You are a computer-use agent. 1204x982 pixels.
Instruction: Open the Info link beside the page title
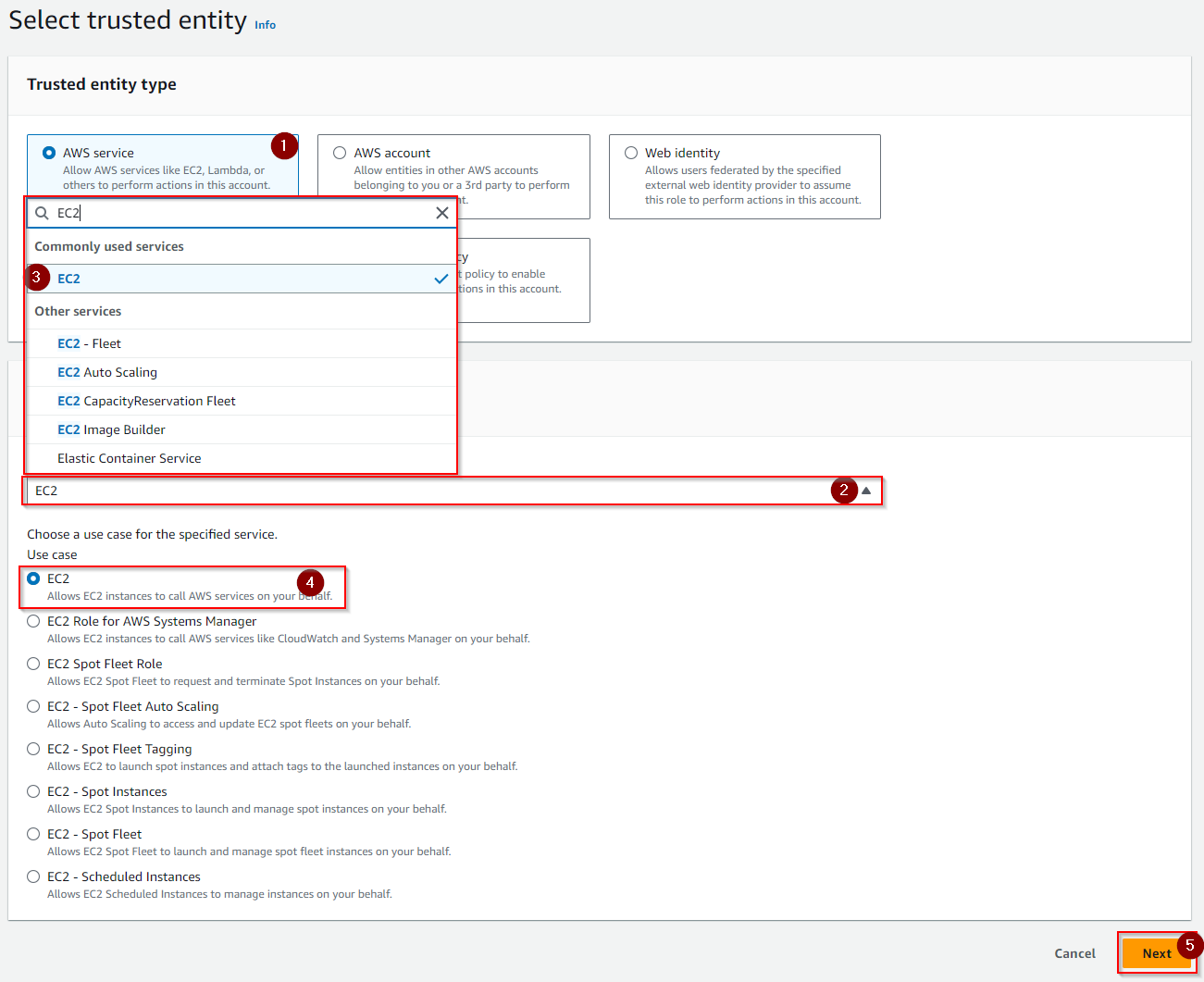tap(265, 25)
